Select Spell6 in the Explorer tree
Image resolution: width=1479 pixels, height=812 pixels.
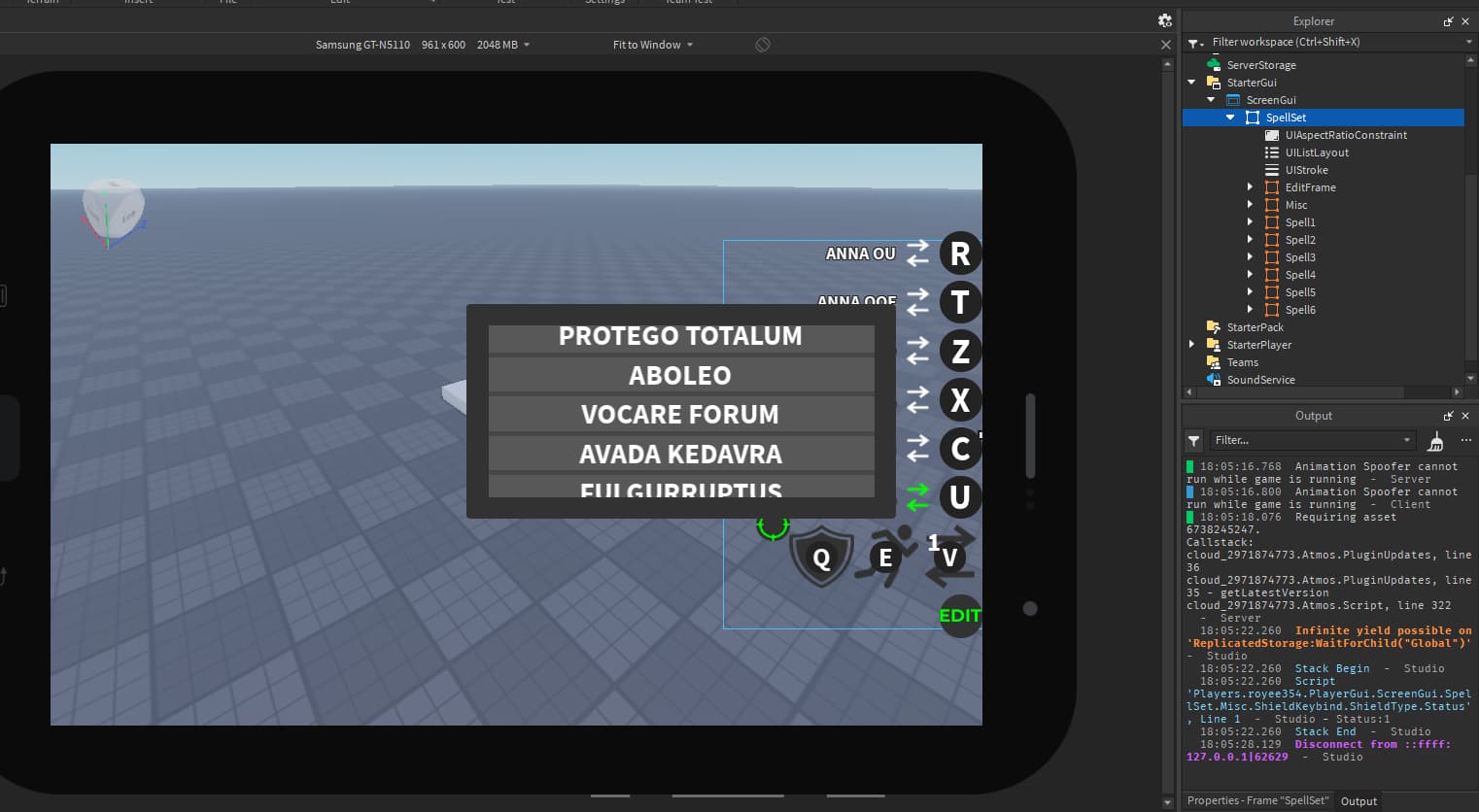pos(1300,310)
